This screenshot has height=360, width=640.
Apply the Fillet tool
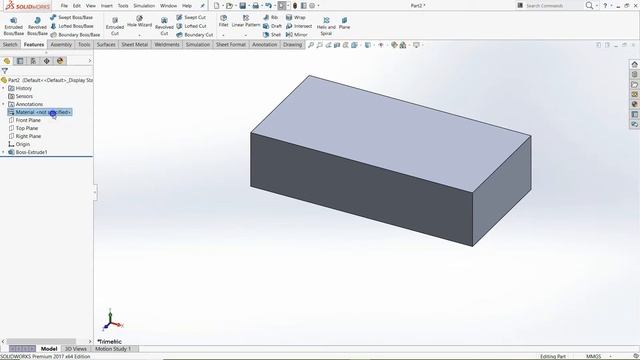223,21
